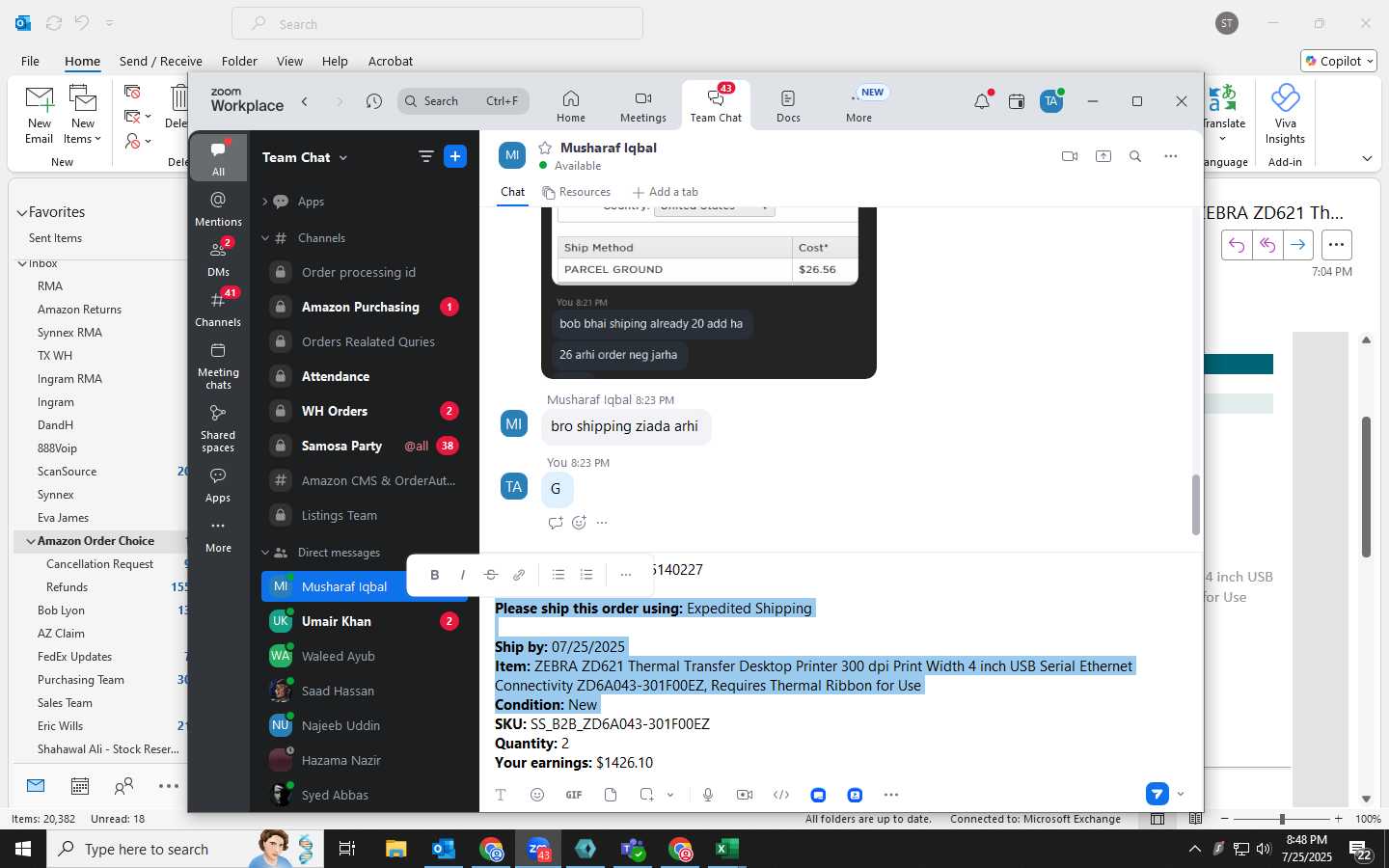The width and height of the screenshot is (1389, 868).
Task: Switch to Zoom Meetings tab
Action: coord(643,106)
